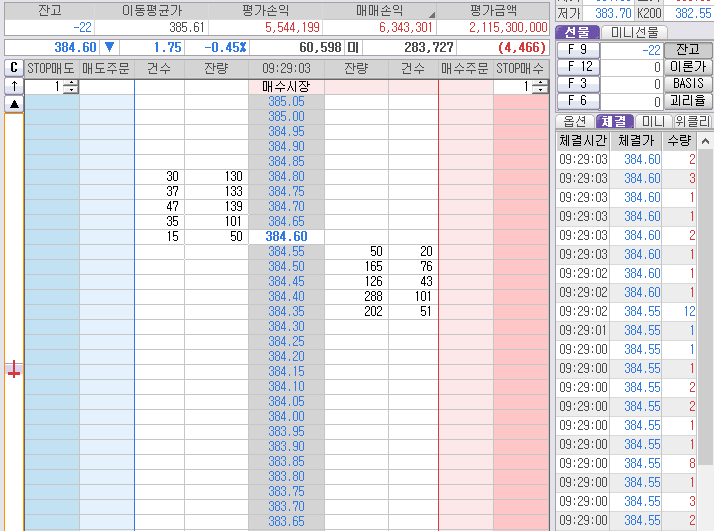Click the 매매손익 header sort corner
Screen dimensions: 714x531
432,15
